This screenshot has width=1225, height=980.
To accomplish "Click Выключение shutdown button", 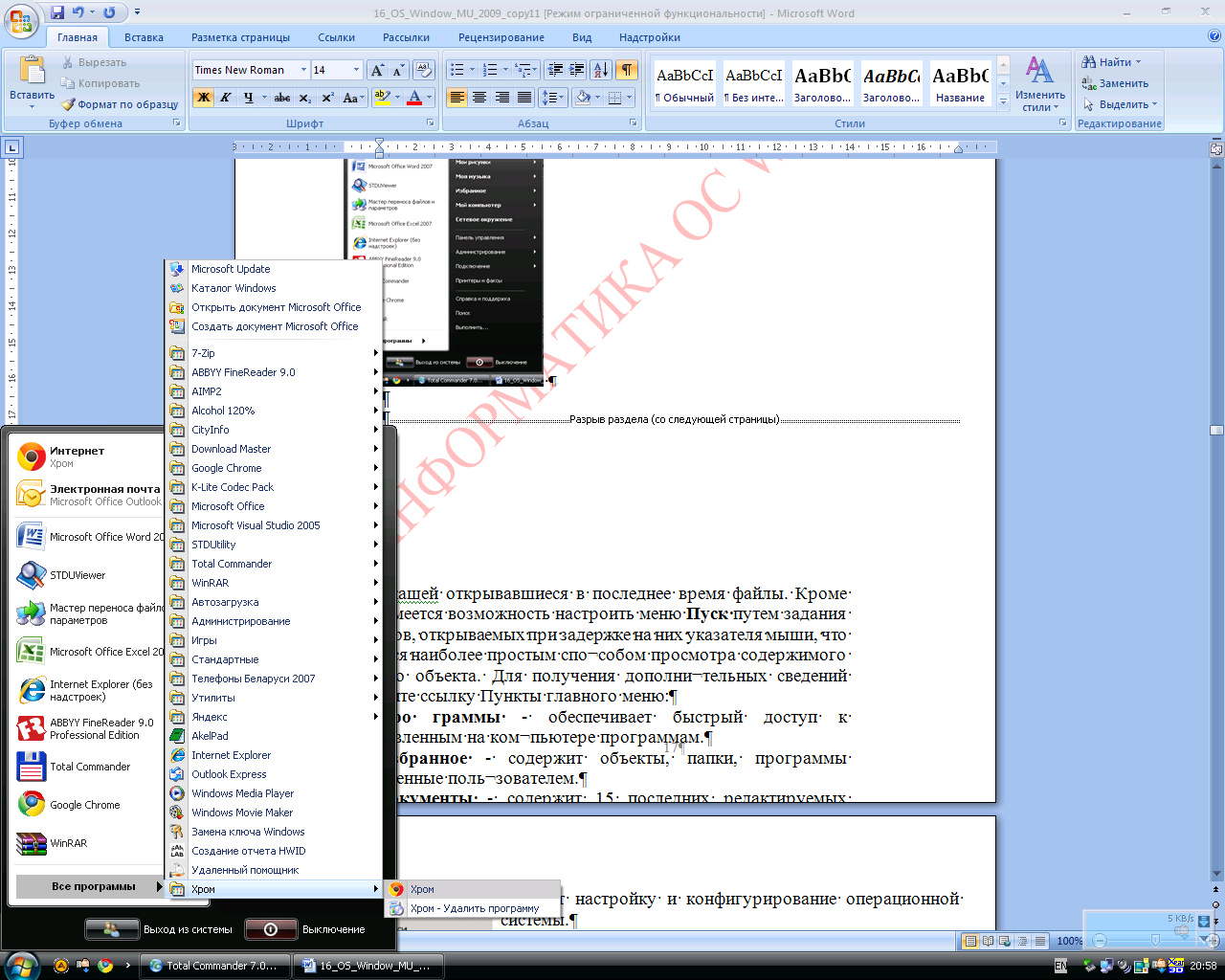I will [305, 929].
